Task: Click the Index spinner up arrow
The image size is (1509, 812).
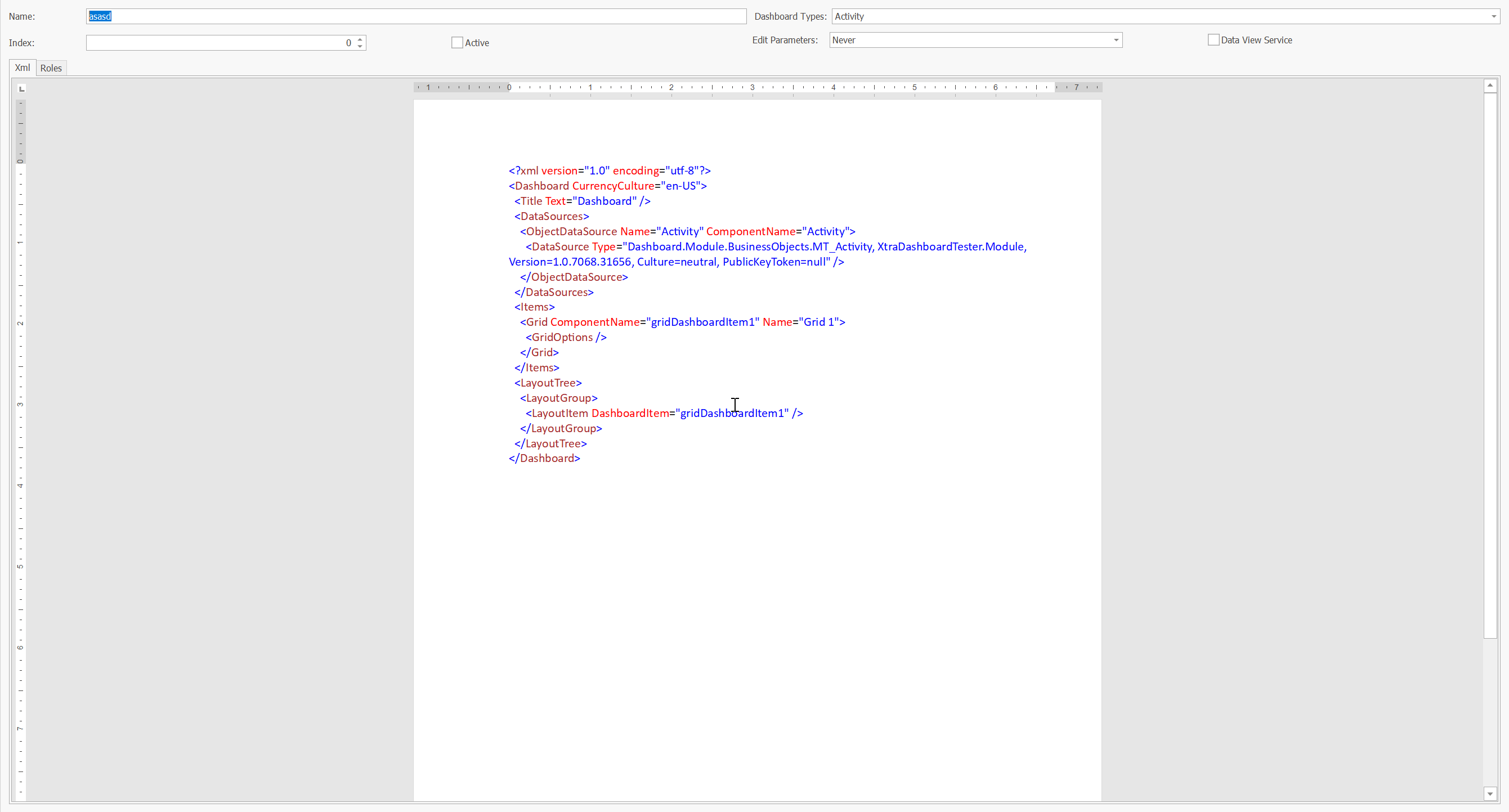Action: (x=359, y=39)
